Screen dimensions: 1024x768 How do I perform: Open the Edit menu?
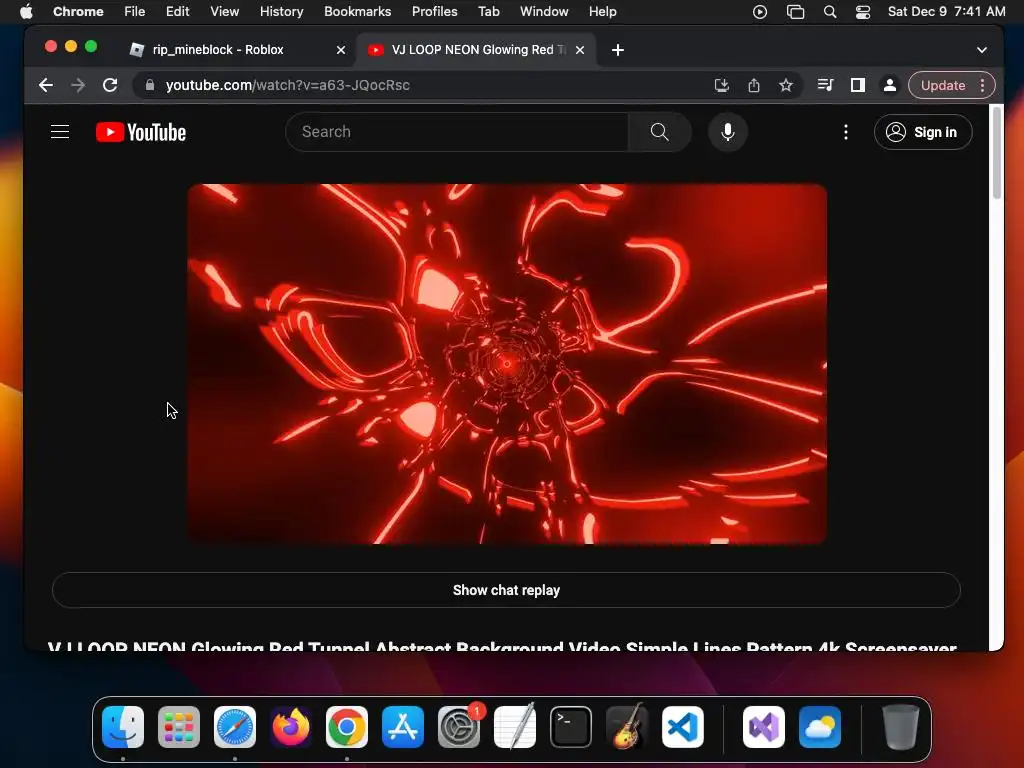pos(177,11)
